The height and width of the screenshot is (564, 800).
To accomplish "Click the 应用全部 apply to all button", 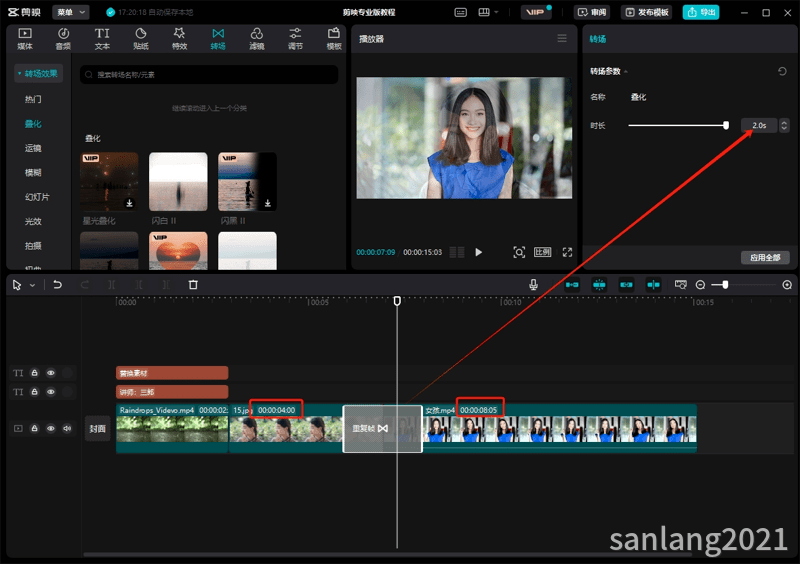I will point(765,258).
